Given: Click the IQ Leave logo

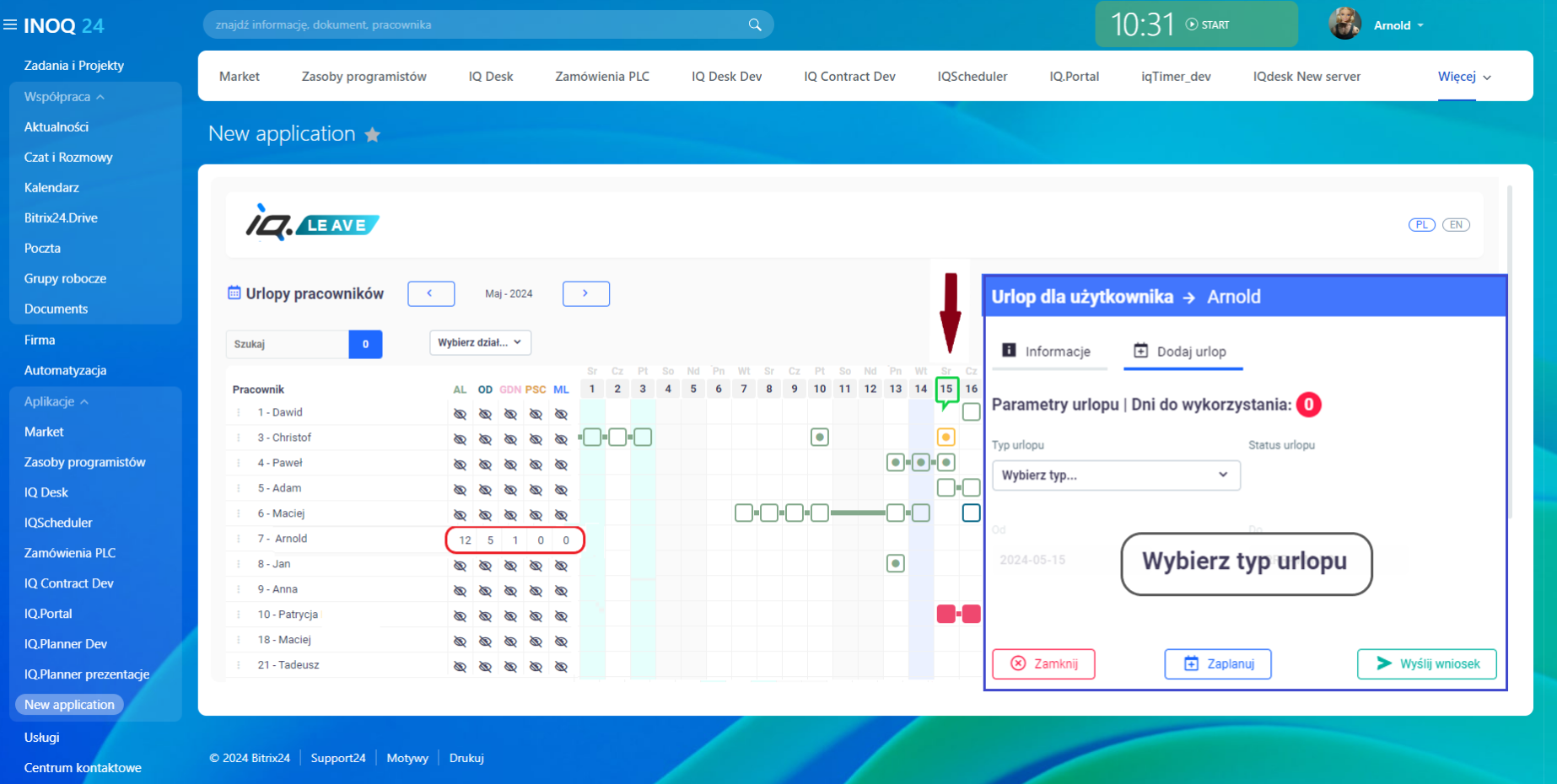Looking at the screenshot, I should pyautogui.click(x=312, y=223).
